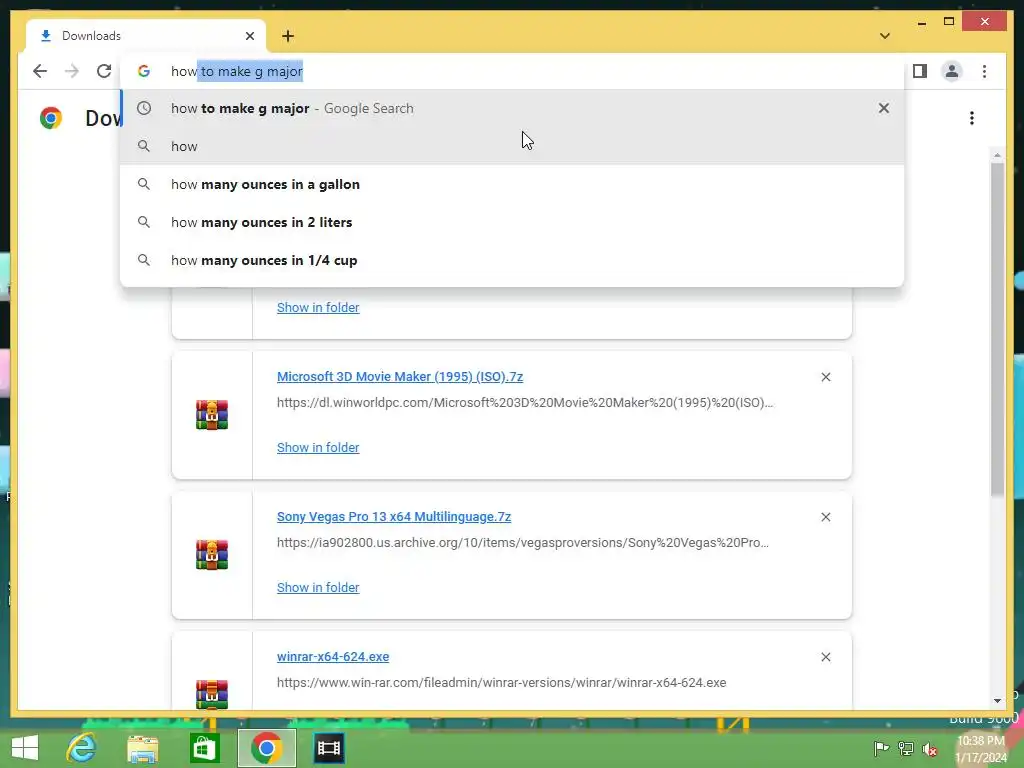Click the dl.winworldpc.com source URL text

525,402
